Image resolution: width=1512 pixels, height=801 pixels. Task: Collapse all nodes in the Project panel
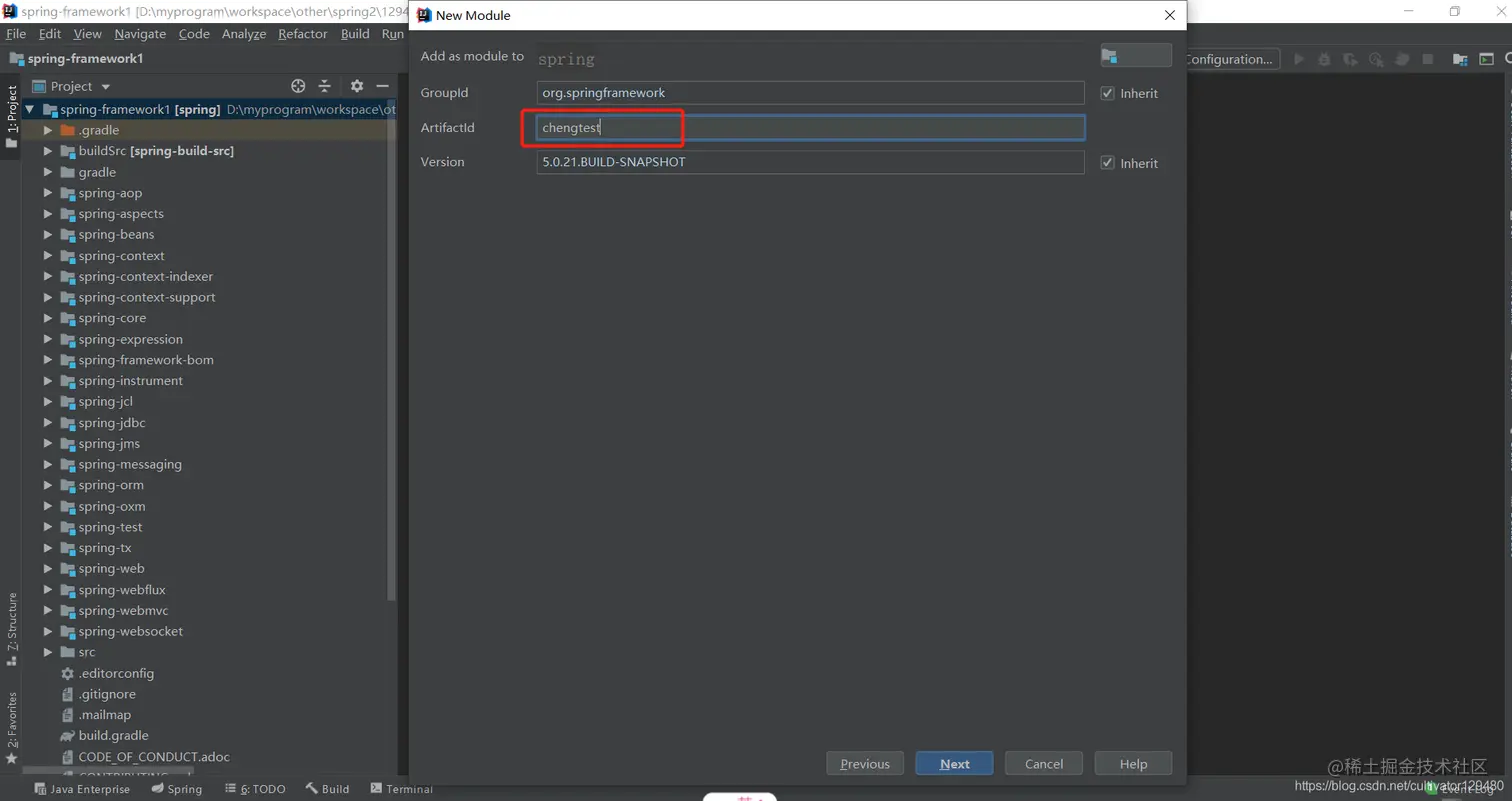pyautogui.click(x=325, y=86)
